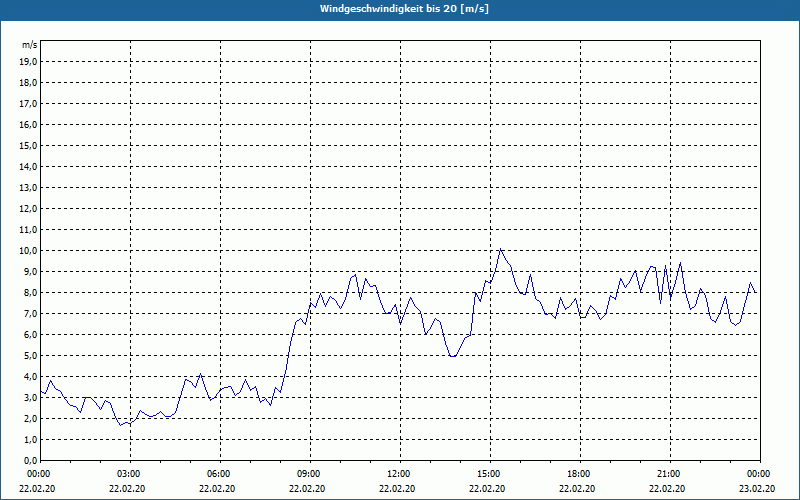Viewport: 800px width, 500px height.
Task: Click the "00:00" label above date 23.02.20
Action: pos(760,474)
